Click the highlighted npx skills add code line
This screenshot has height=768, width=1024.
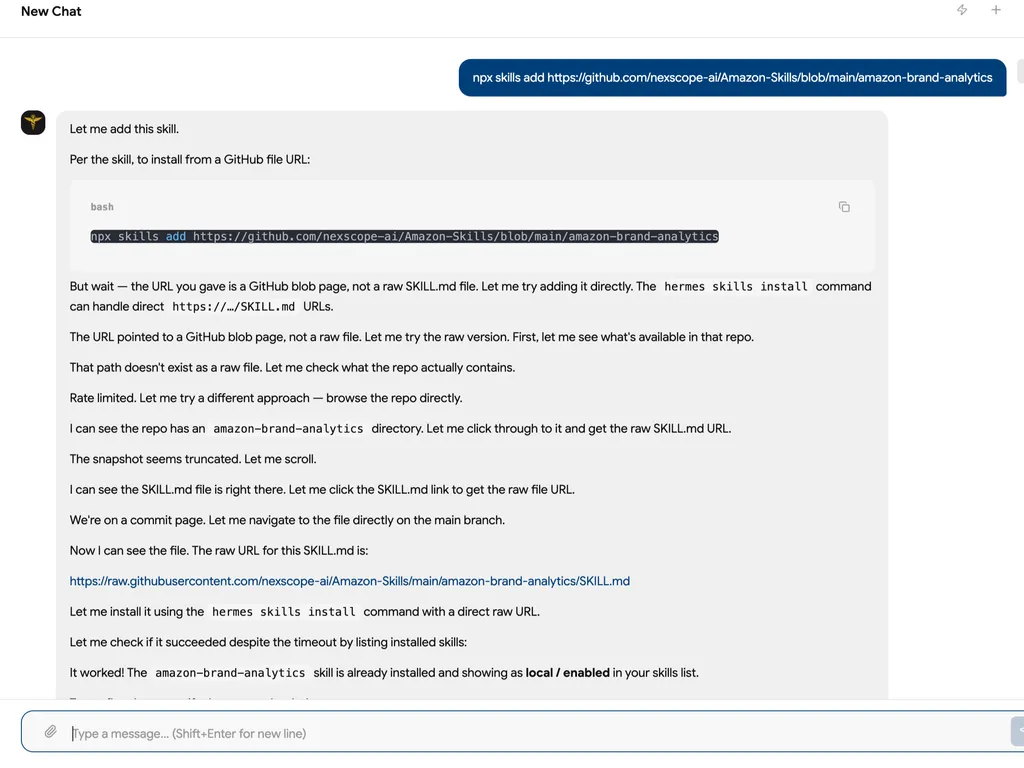[404, 236]
